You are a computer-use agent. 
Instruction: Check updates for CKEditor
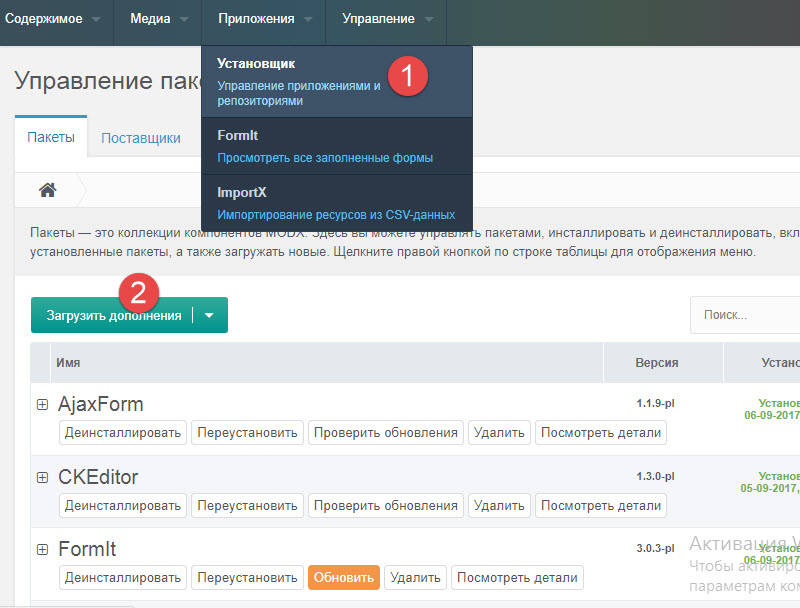coord(386,505)
